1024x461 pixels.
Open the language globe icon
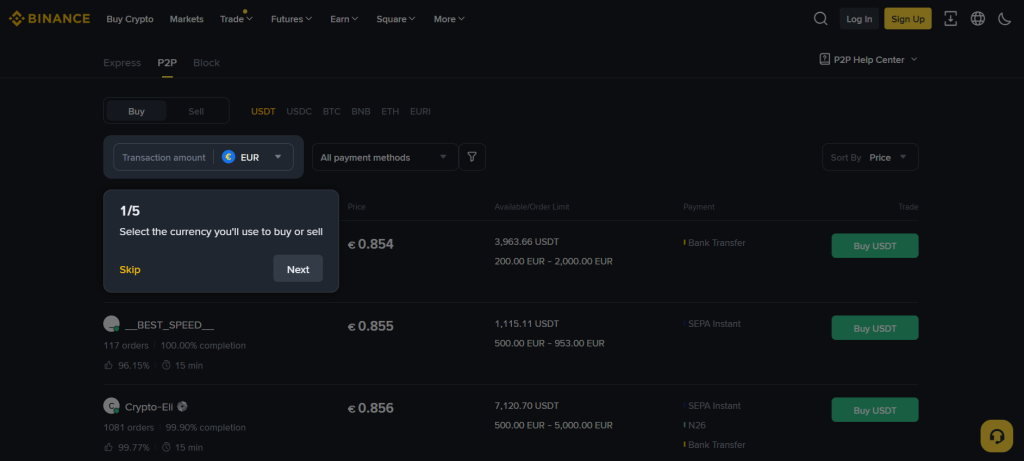(x=978, y=19)
